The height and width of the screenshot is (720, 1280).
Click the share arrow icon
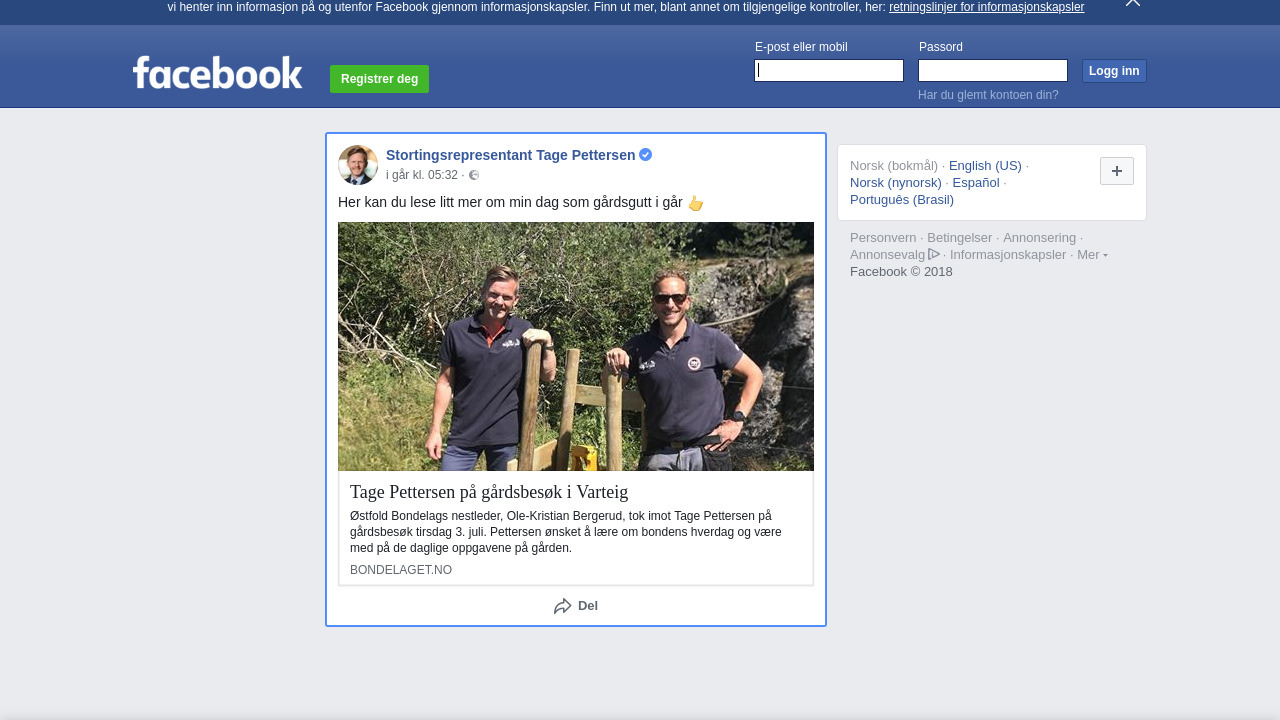point(563,606)
